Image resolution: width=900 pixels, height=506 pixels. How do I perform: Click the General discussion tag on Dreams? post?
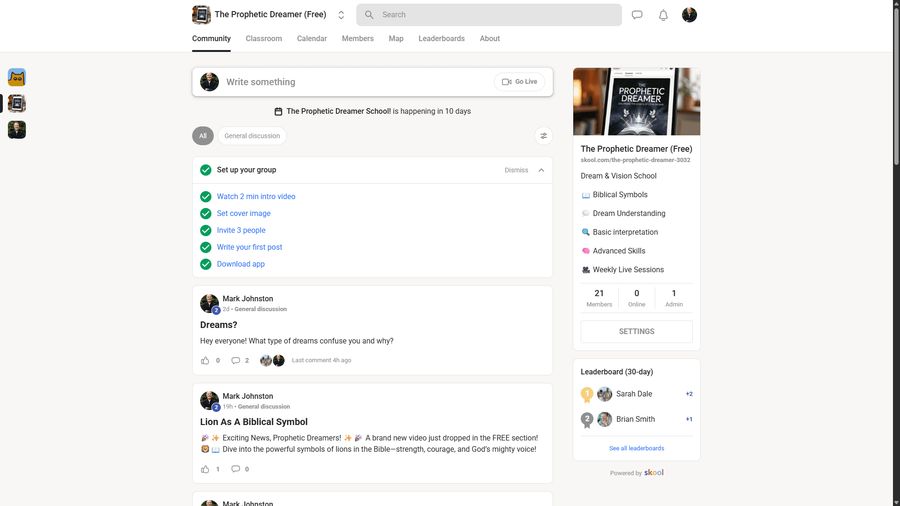pyautogui.click(x=261, y=309)
